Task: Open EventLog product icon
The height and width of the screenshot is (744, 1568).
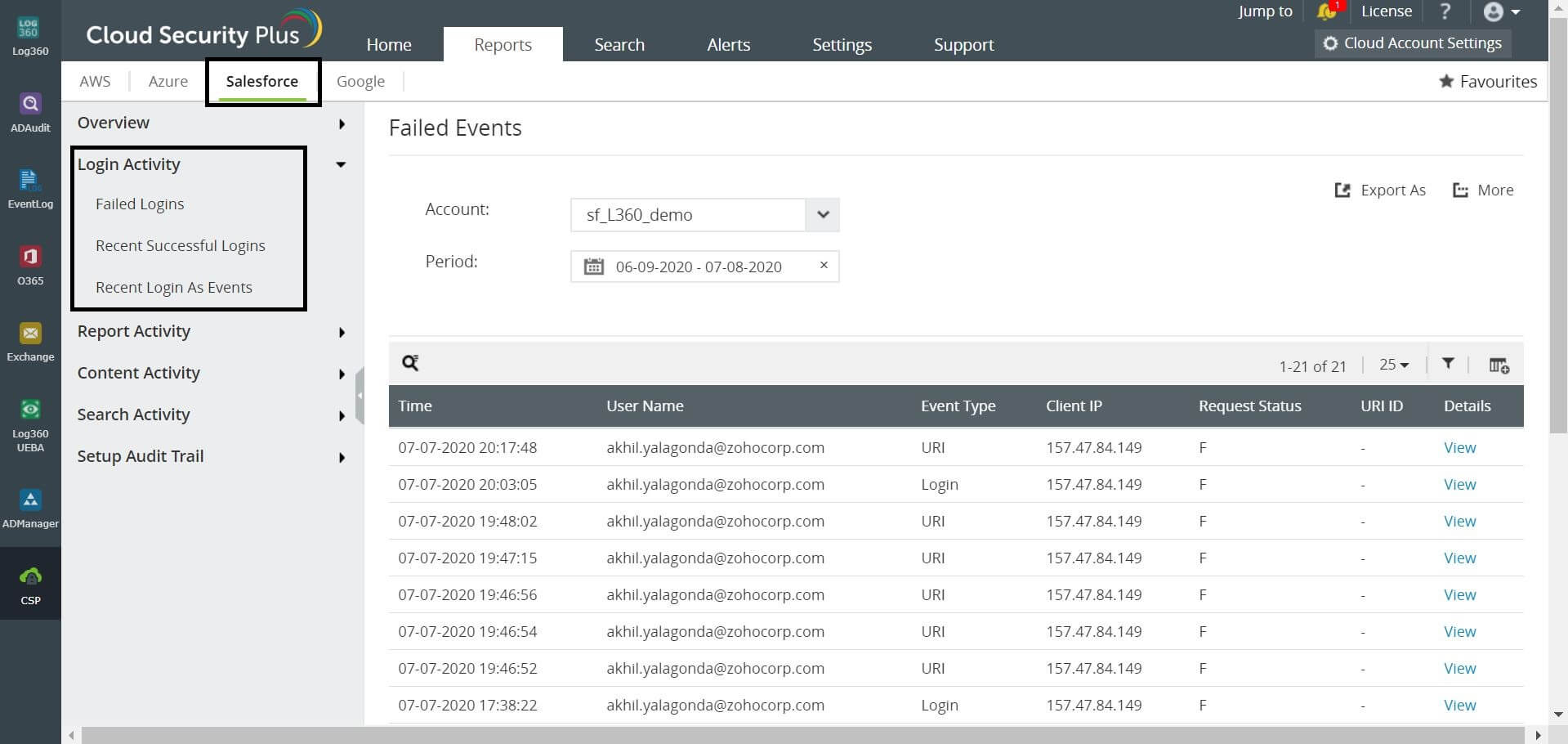Action: click(30, 189)
